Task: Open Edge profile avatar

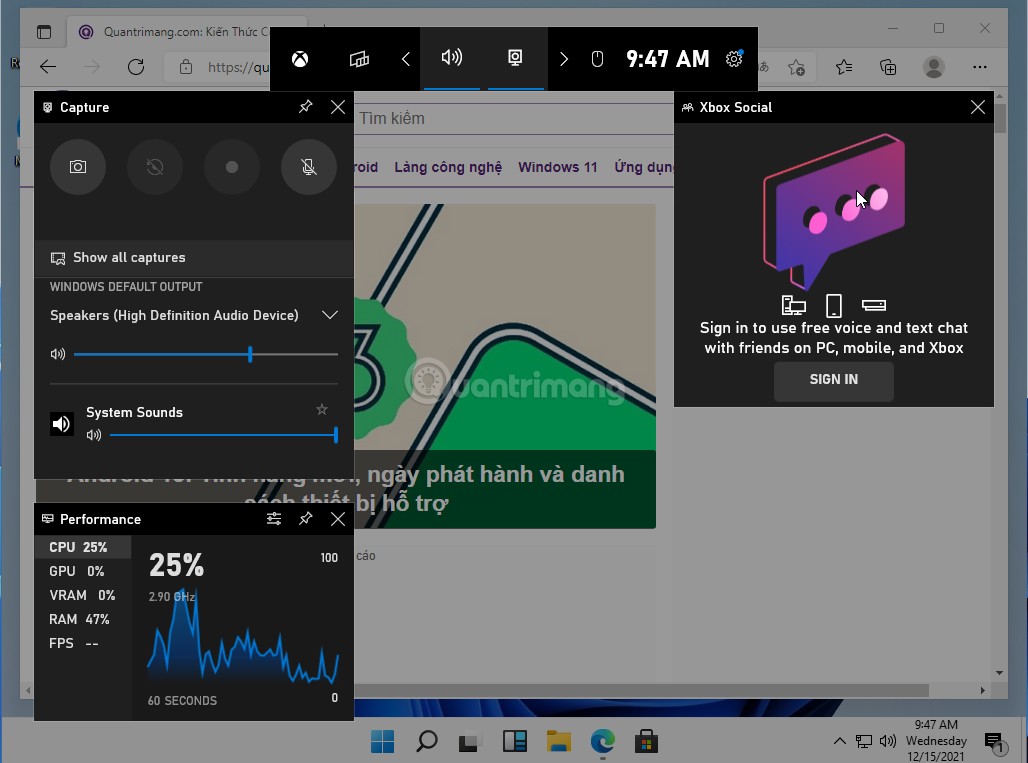Action: (x=934, y=67)
